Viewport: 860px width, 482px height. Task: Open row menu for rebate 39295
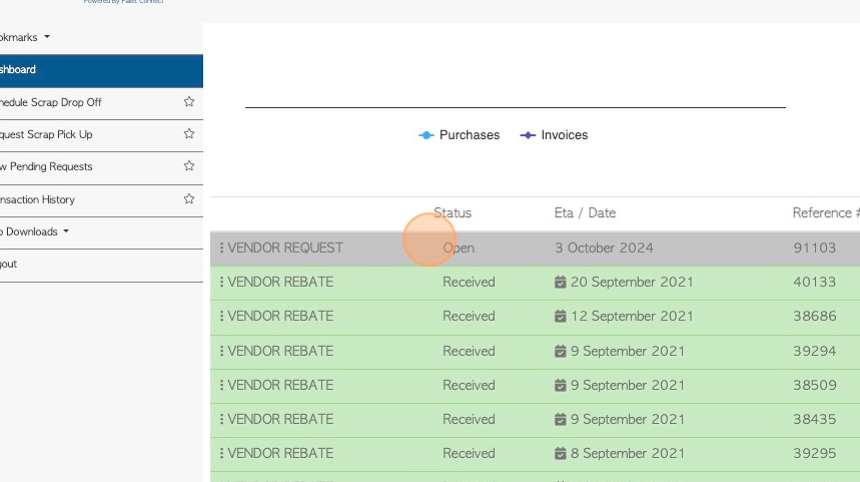222,453
